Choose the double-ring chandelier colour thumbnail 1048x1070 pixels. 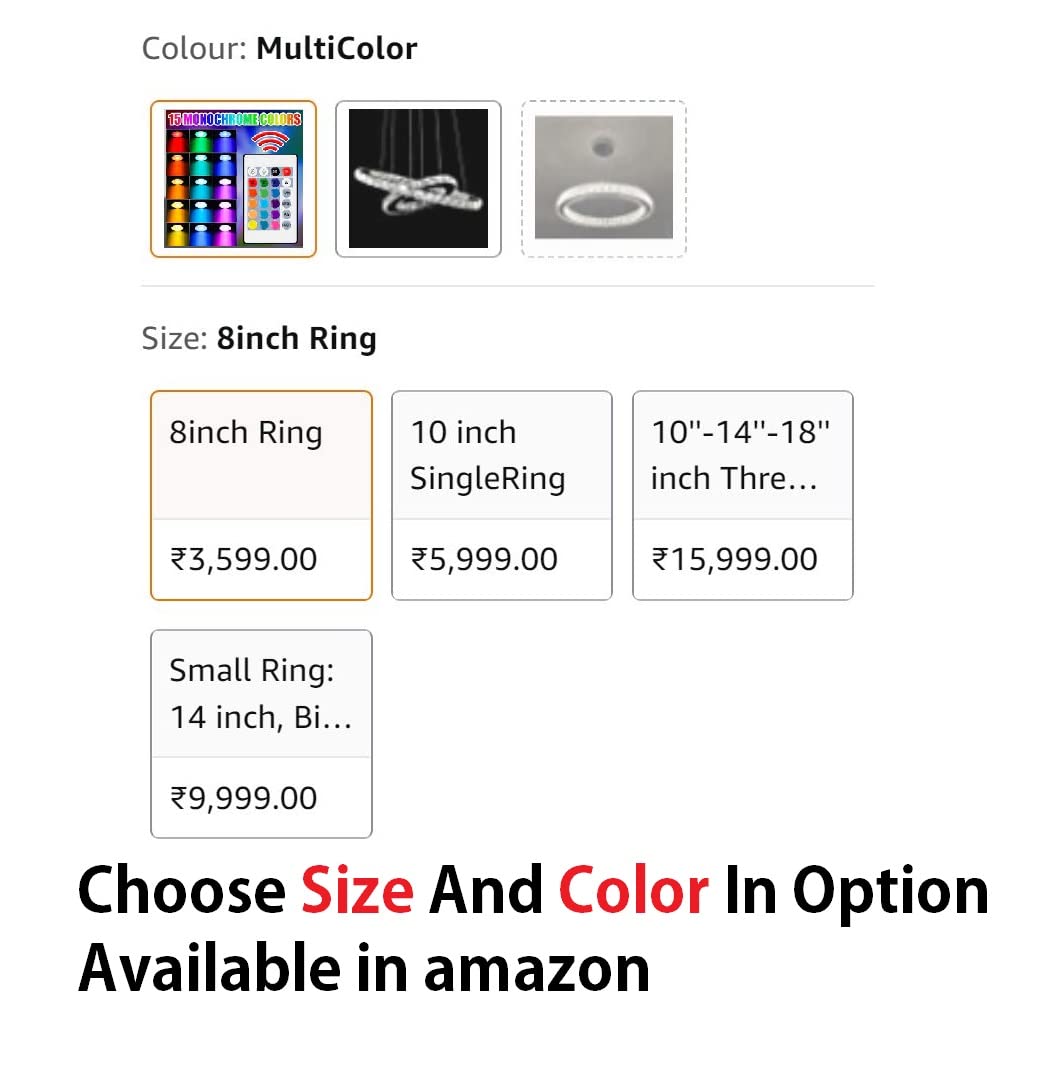point(418,179)
